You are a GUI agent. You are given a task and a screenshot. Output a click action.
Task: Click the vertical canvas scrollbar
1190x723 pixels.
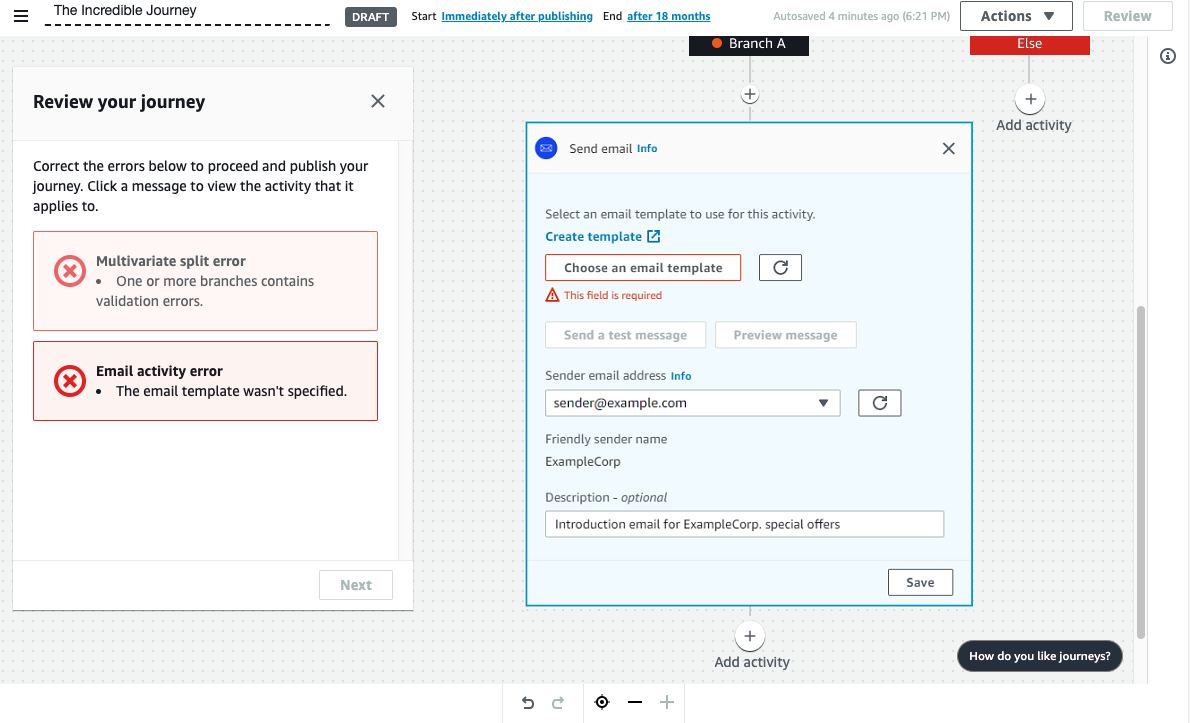click(x=1142, y=470)
